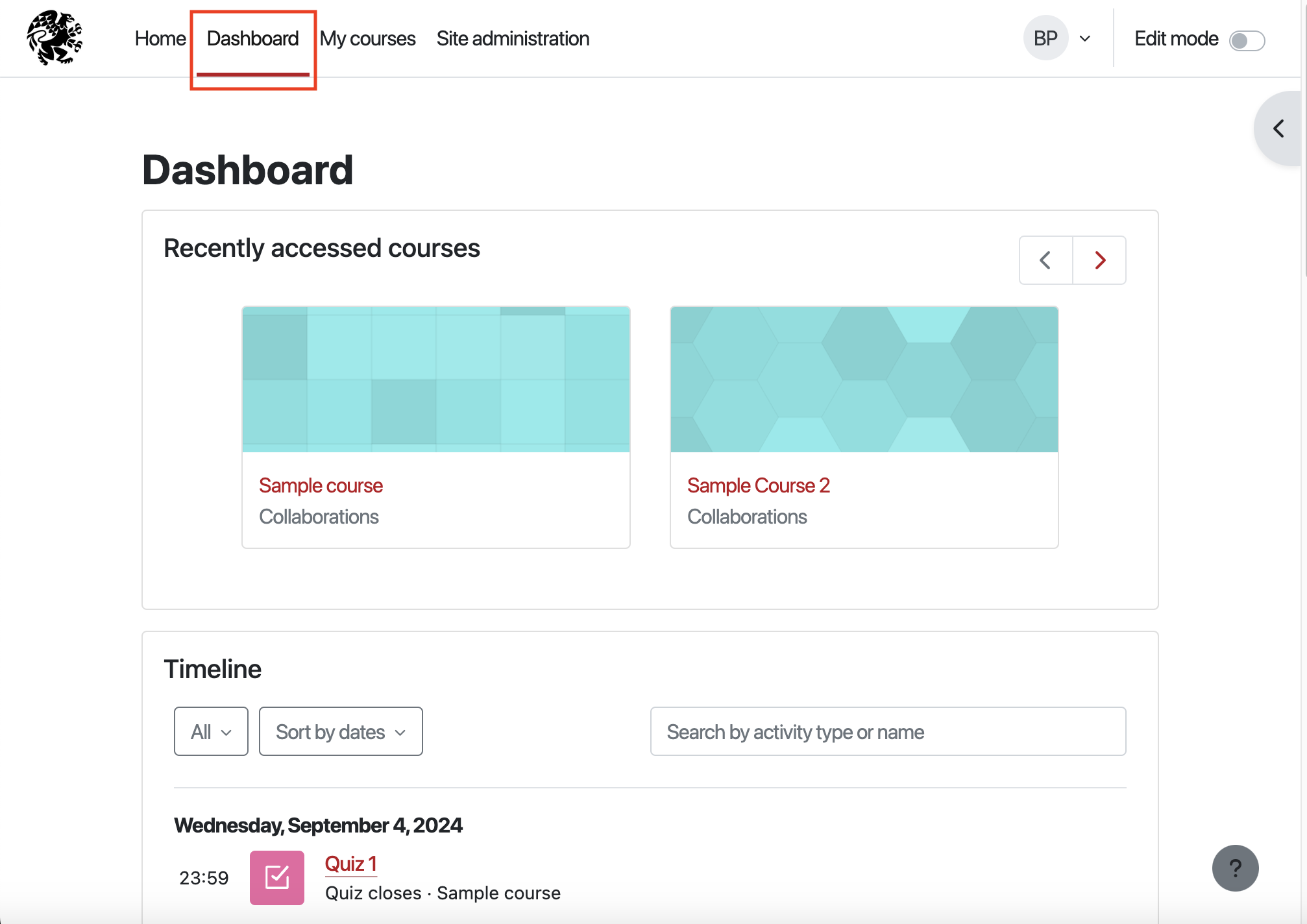The height and width of the screenshot is (924, 1307).
Task: Open the Sample Course 2 link
Action: tap(758, 485)
